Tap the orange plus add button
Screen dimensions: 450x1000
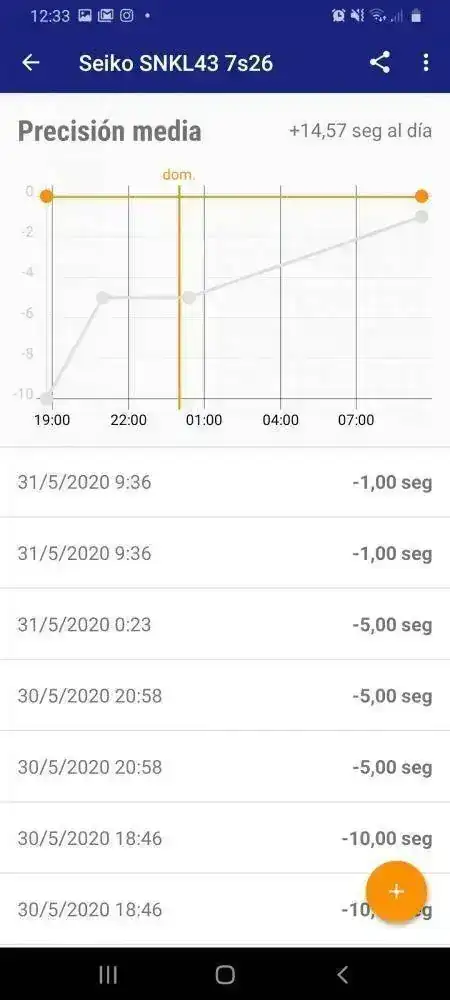(396, 891)
